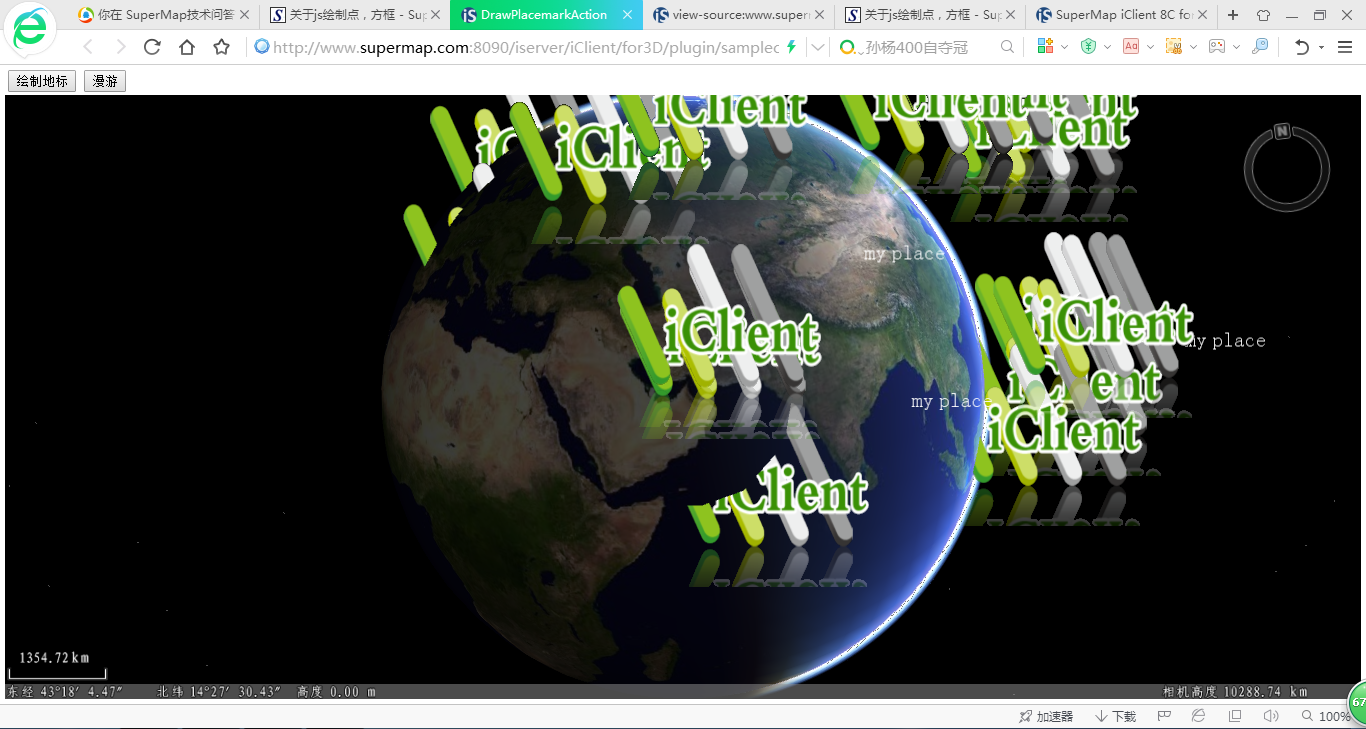Close the SuperMap iClient 8C tab

[x=1202, y=15]
